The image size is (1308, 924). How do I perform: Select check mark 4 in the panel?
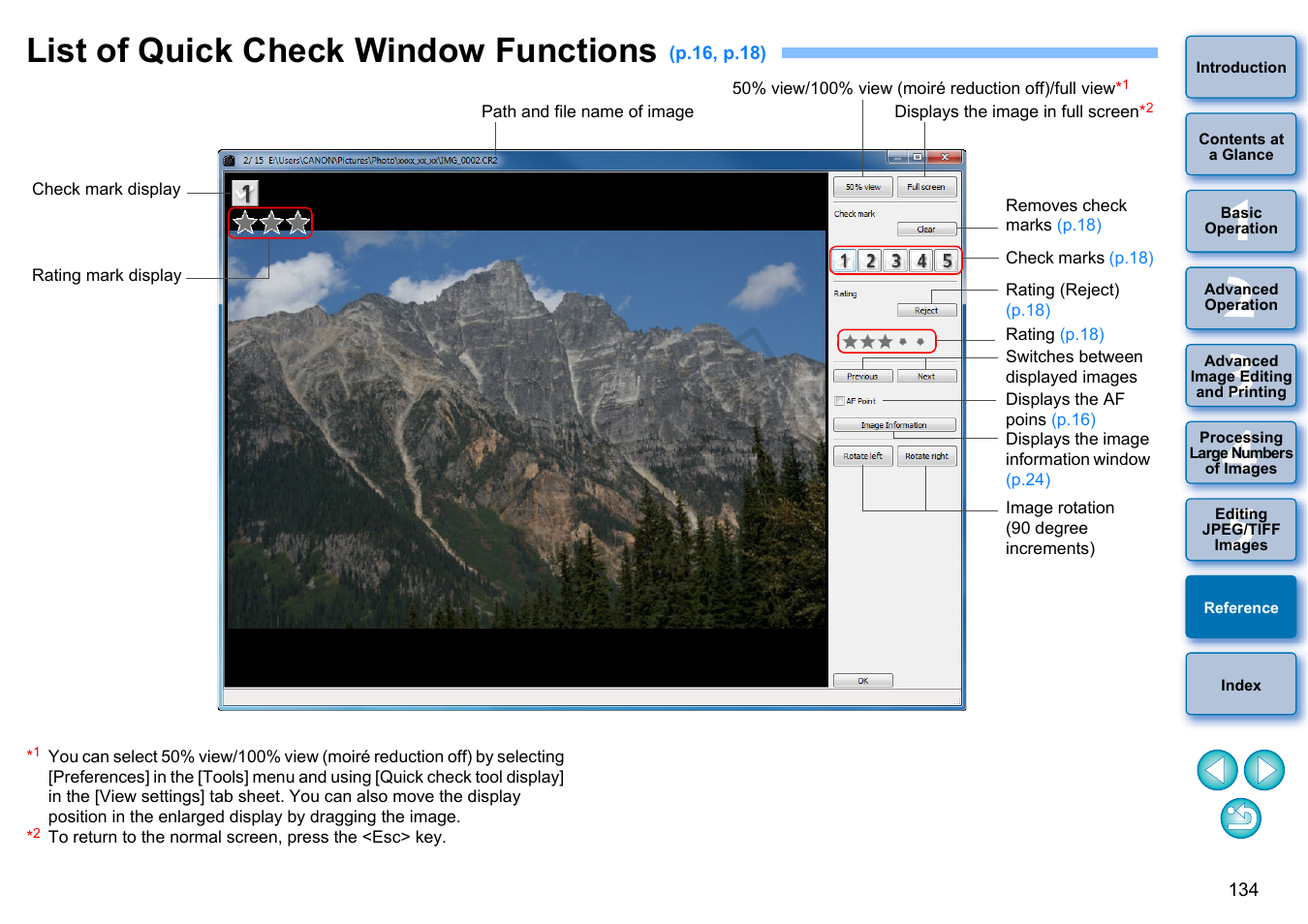(x=921, y=261)
